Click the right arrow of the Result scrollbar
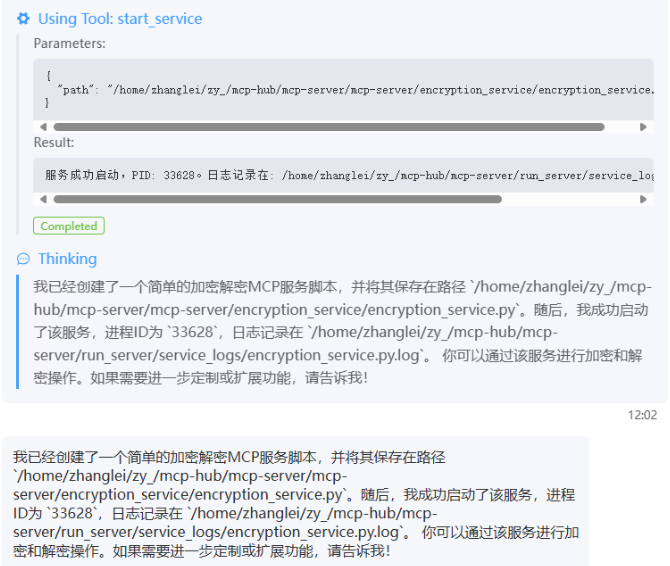 pyautogui.click(x=643, y=199)
